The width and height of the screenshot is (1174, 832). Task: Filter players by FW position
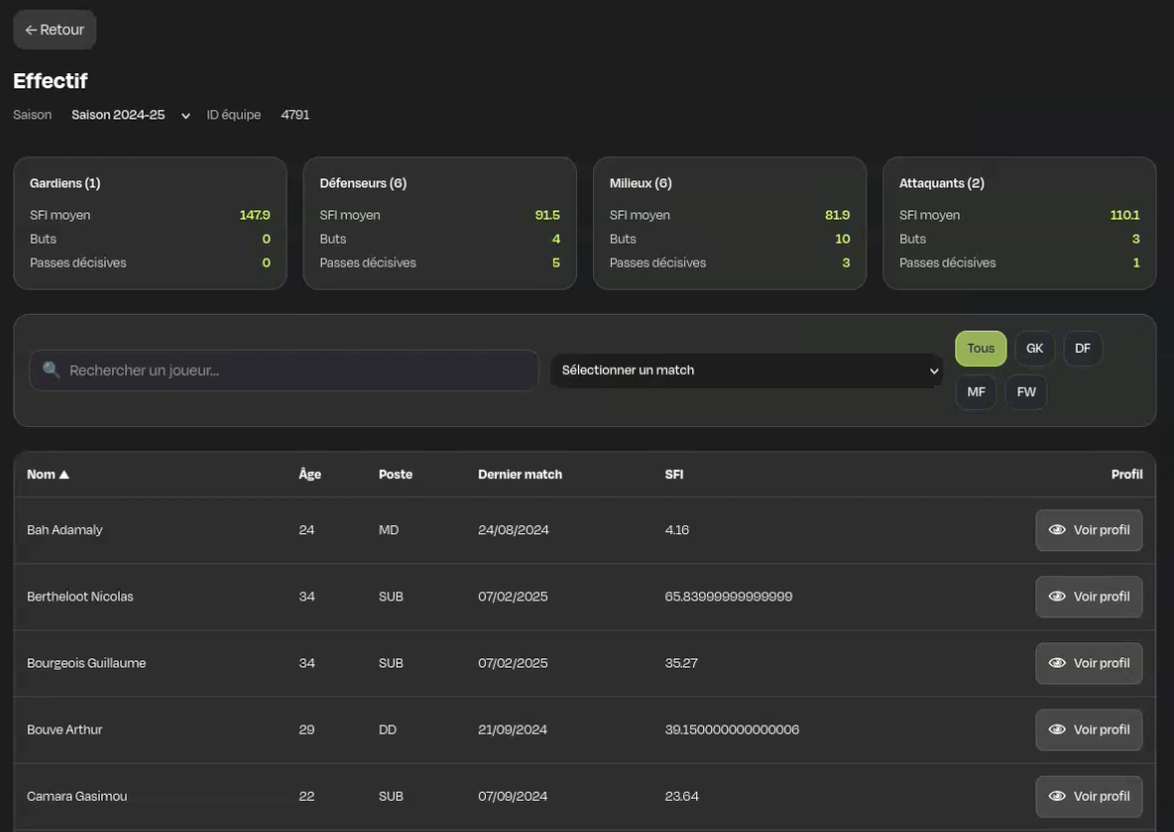click(1026, 392)
